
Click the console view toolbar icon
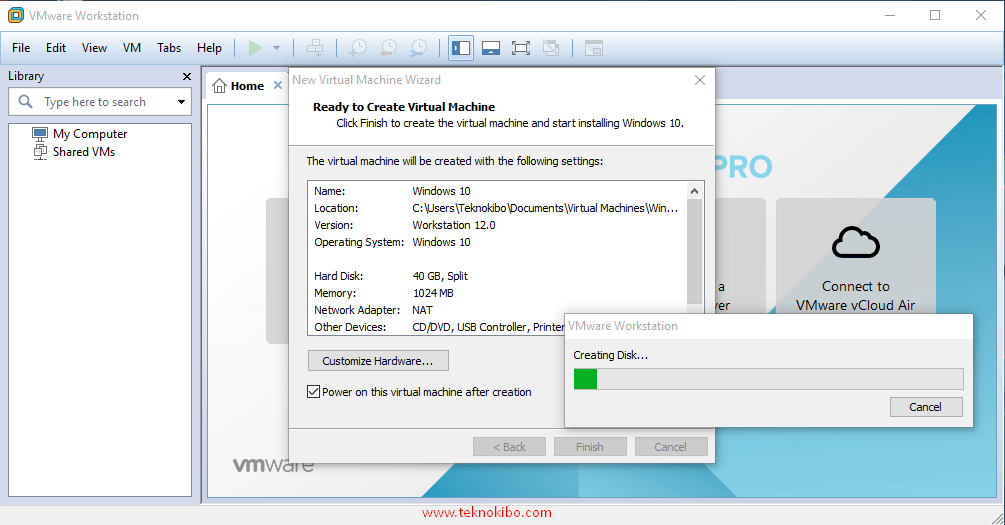pyautogui.click(x=594, y=48)
